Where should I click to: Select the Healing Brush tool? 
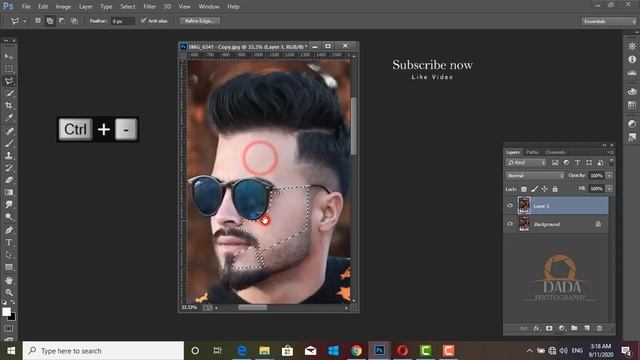click(9, 131)
